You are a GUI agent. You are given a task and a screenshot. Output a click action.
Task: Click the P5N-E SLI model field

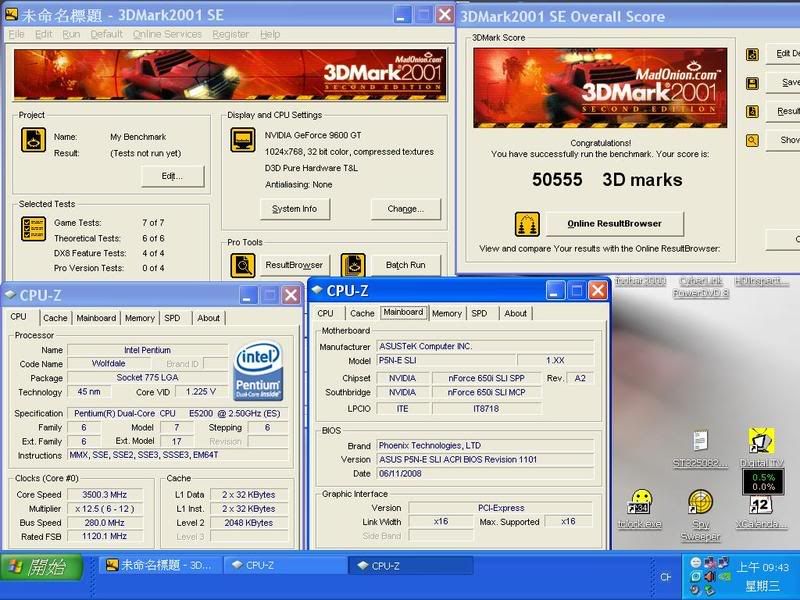[x=446, y=360]
